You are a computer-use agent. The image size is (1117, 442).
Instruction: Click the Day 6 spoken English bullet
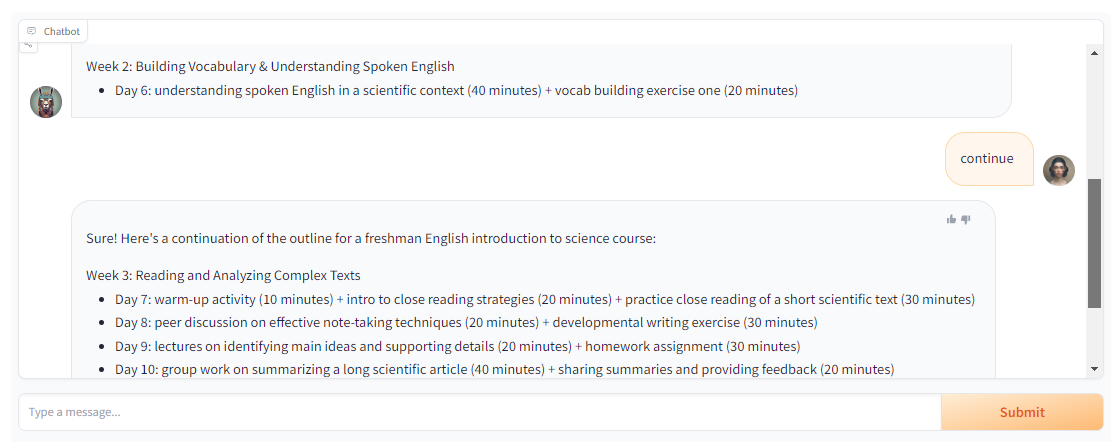click(457, 91)
